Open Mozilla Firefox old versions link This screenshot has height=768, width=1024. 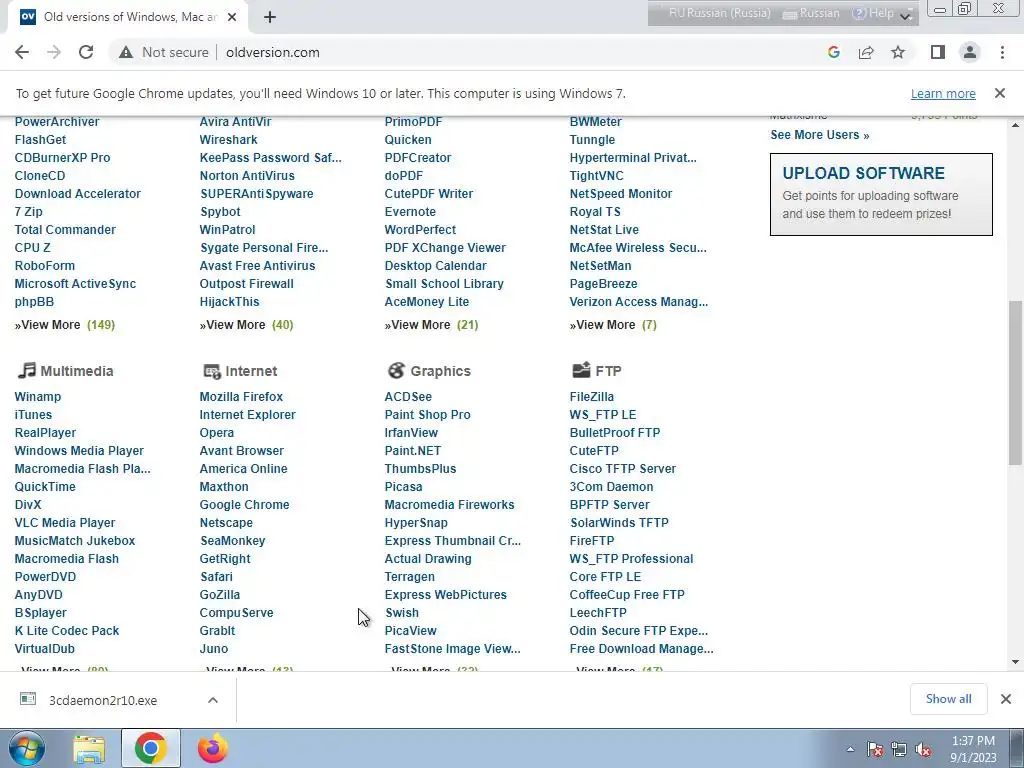tap(241, 396)
